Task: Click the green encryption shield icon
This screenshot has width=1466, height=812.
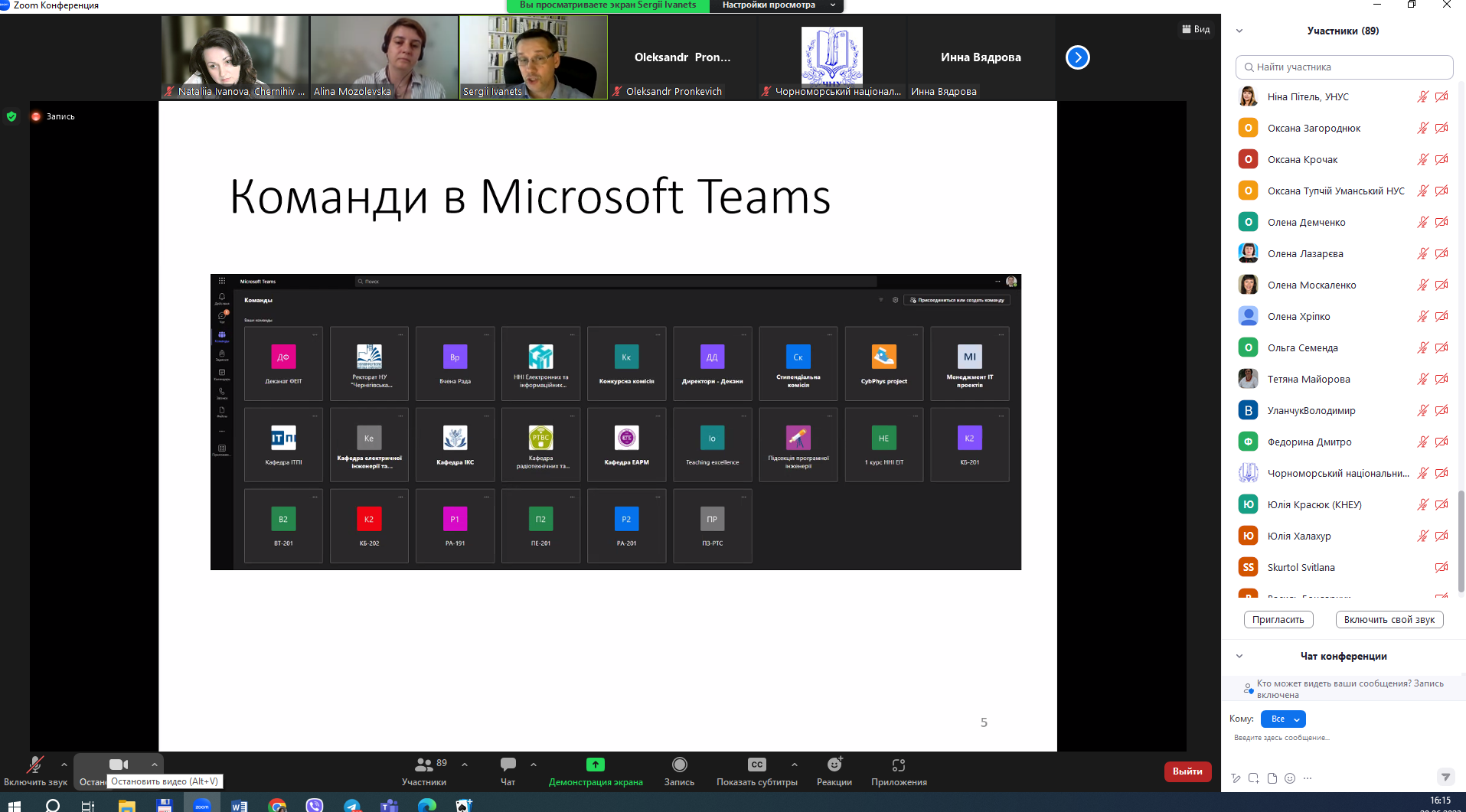Action: 11,116
